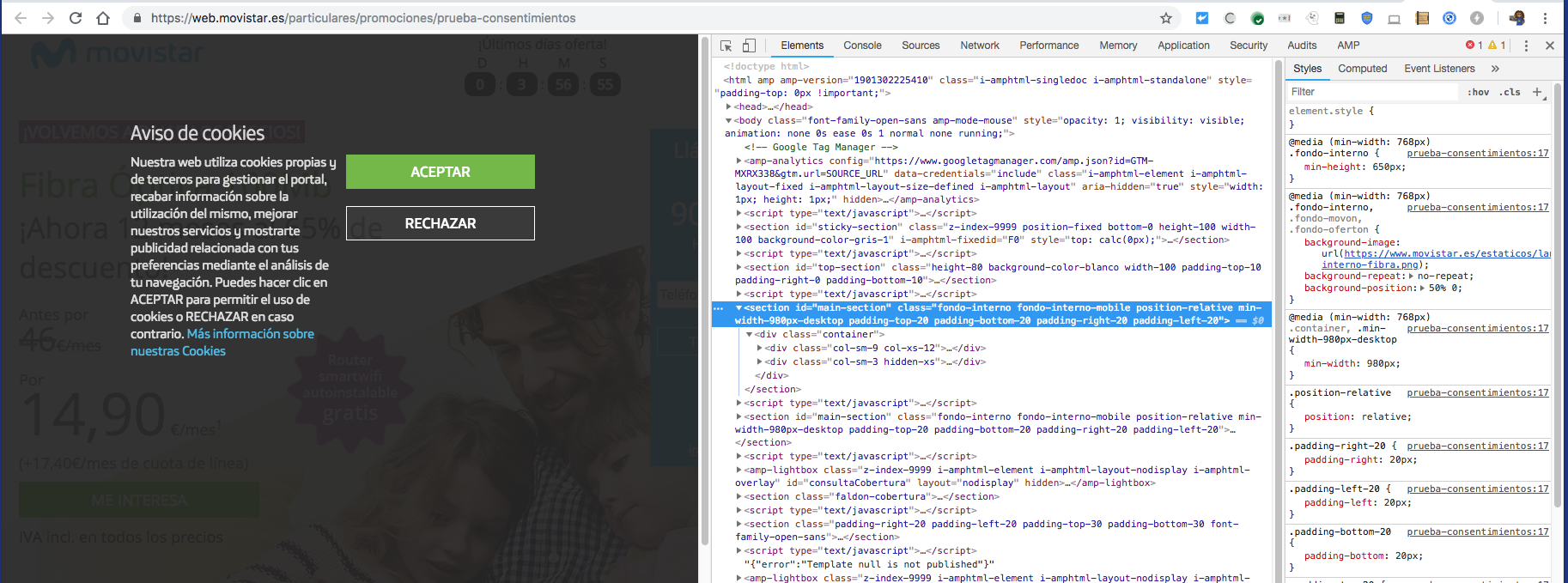The image size is (1568, 583).
Task: Select the Styles sidebar tab
Action: coord(1307,69)
